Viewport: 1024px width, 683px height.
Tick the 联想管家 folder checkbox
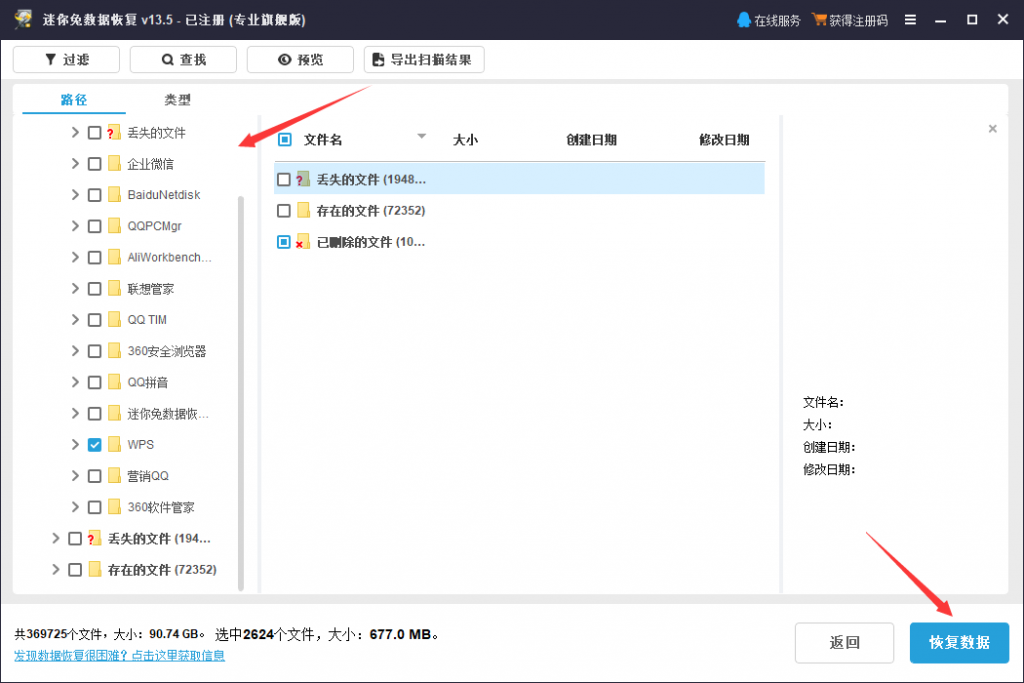94,289
